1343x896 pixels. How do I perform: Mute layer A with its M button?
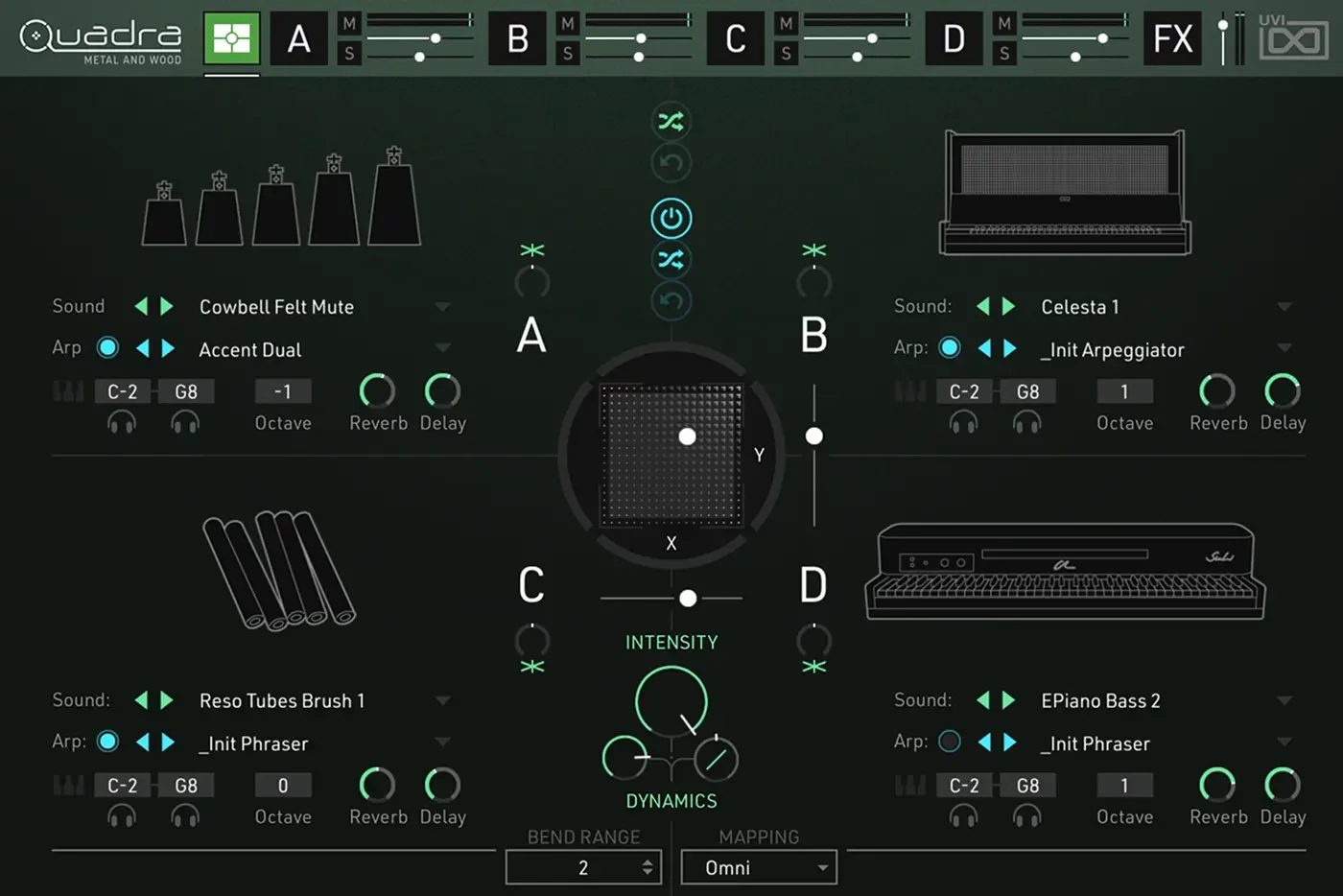click(x=349, y=23)
